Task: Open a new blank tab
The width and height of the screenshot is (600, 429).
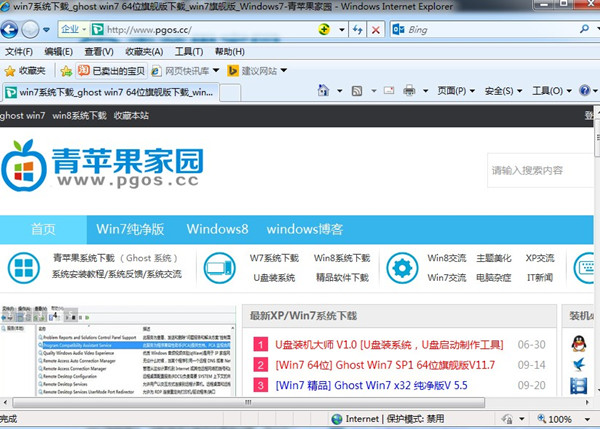Action: coord(230,93)
